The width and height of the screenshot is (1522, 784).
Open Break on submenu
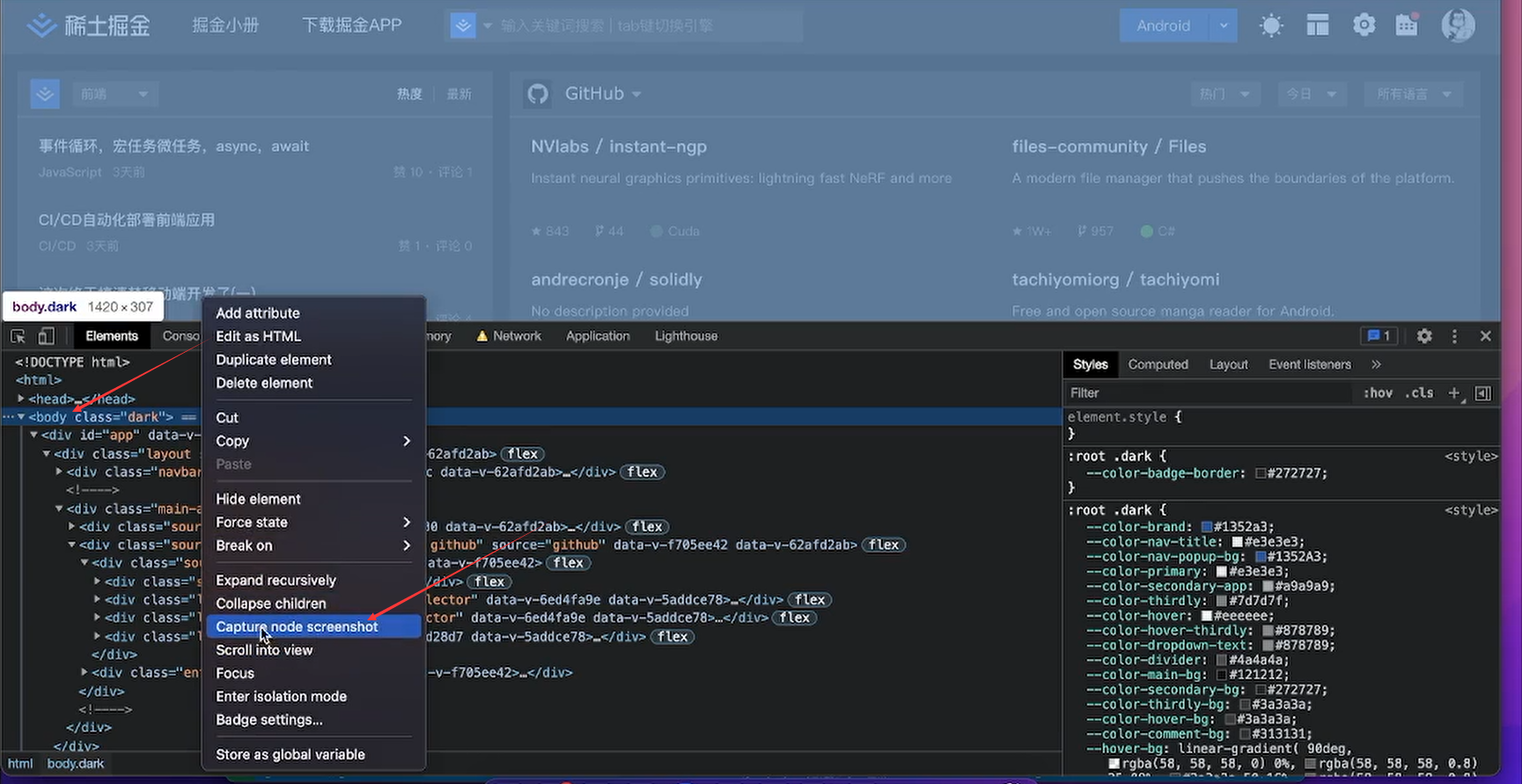pos(313,546)
